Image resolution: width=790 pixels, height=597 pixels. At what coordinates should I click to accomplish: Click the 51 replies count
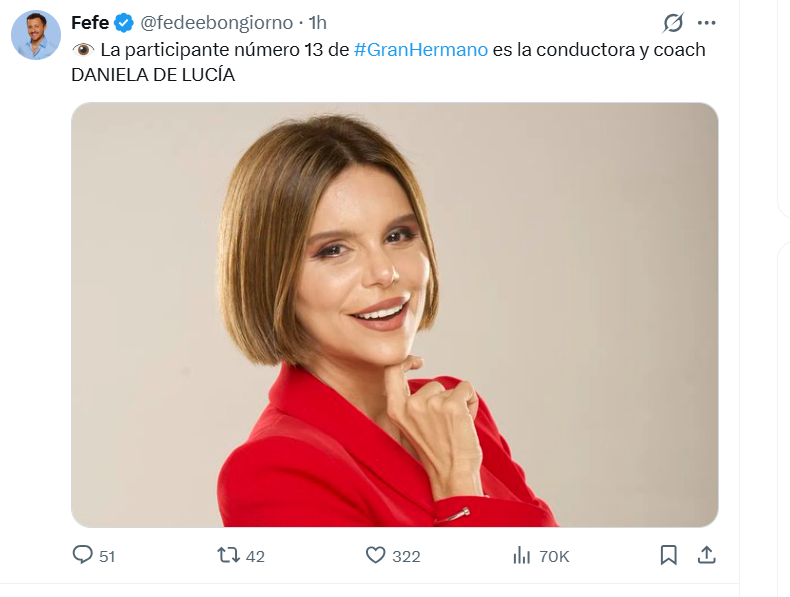tap(107, 556)
